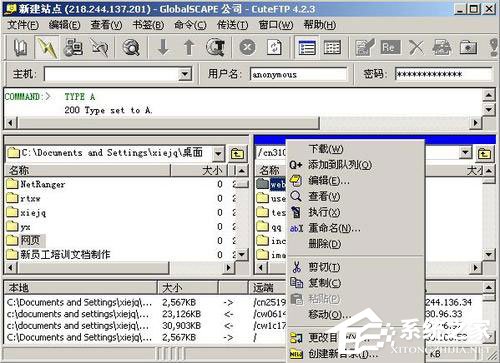Click the queue transfer toolbar icon
Screen dimensions: 500x363
[x=215, y=47]
